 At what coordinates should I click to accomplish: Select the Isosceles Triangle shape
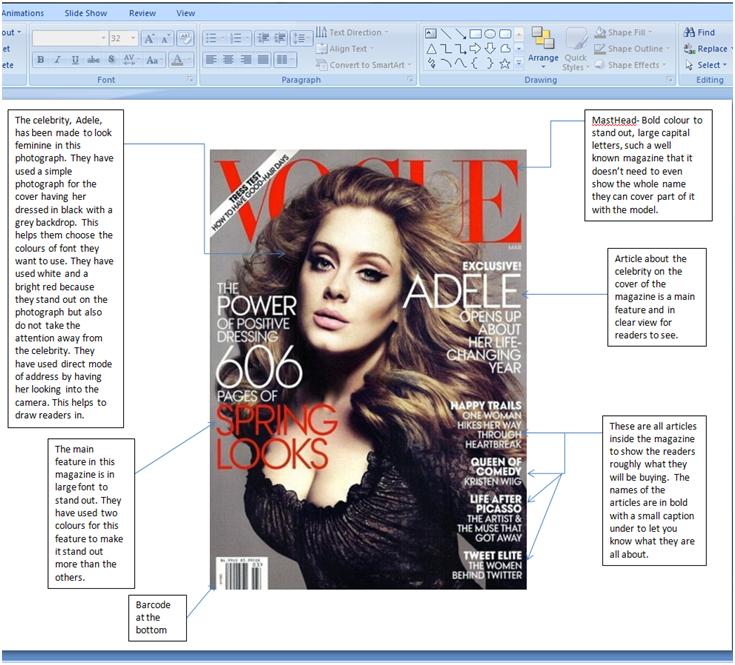coord(431,48)
